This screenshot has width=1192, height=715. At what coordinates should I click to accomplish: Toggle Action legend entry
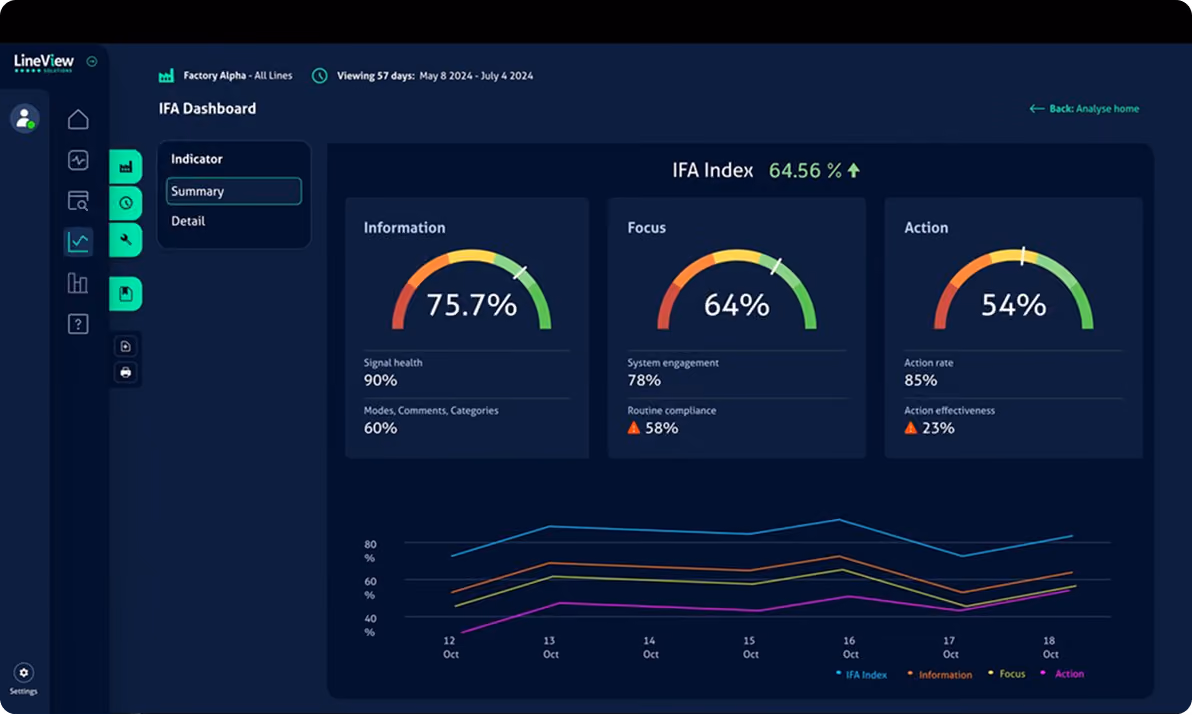[1063, 674]
